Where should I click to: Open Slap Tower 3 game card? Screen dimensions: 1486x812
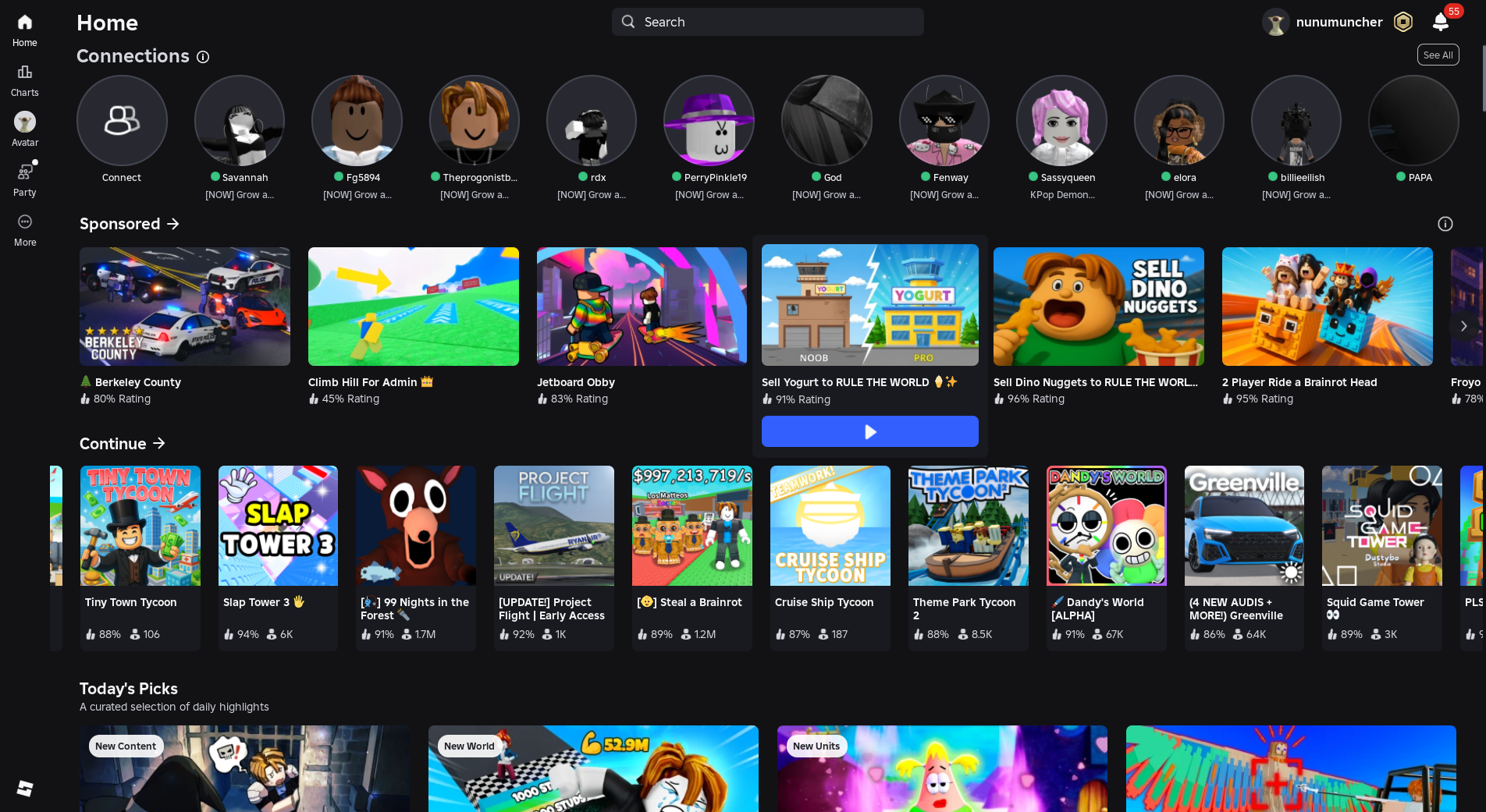pos(278,558)
